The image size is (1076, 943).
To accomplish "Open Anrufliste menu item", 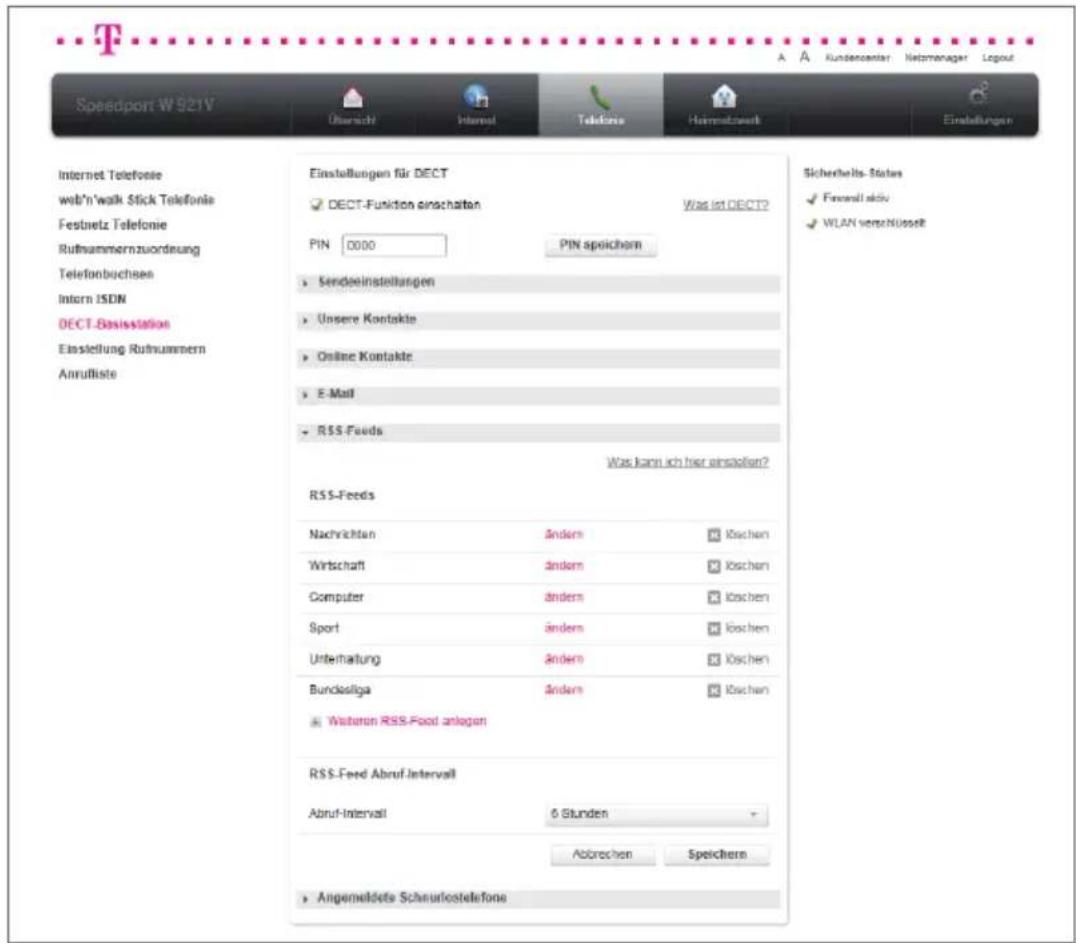I will (x=87, y=374).
